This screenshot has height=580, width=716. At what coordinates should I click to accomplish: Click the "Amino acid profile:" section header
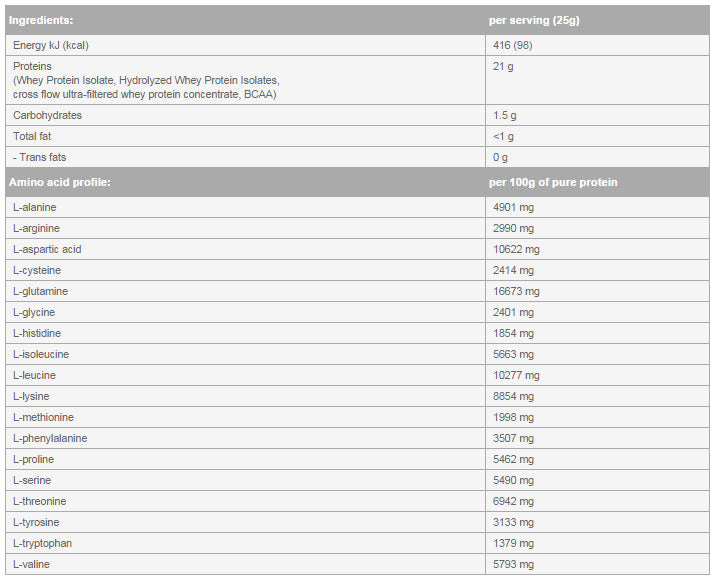[x=59, y=182]
